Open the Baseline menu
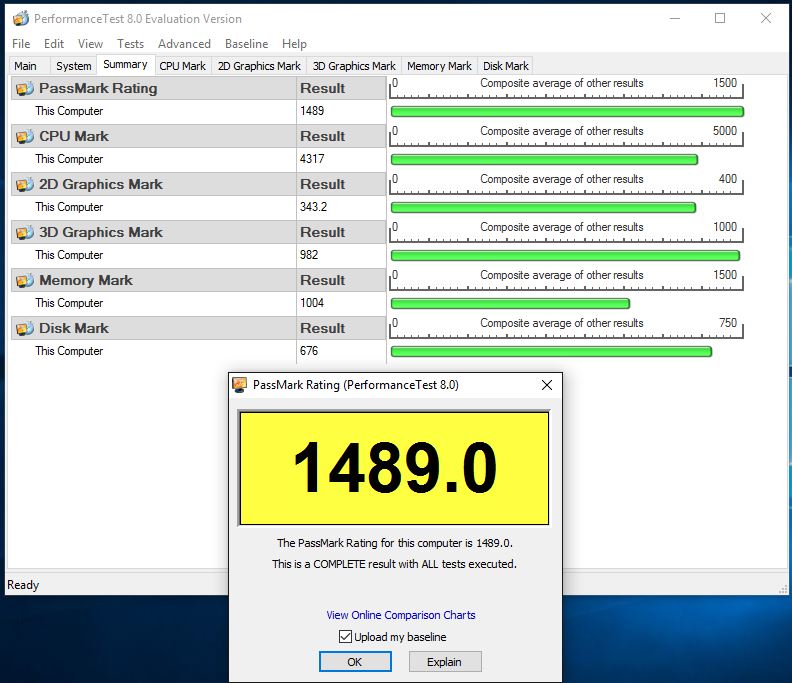The height and width of the screenshot is (683, 792). click(x=246, y=44)
